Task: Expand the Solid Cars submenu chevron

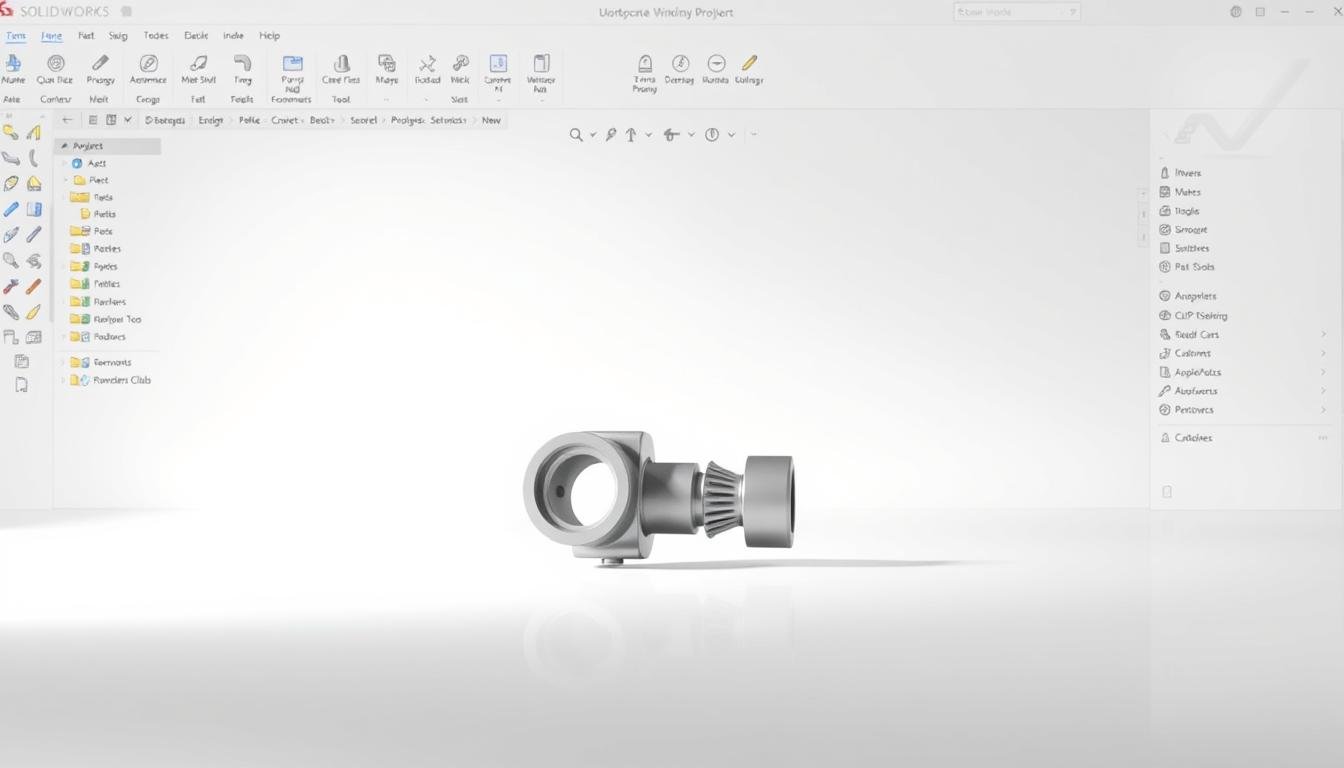Action: pos(1323,335)
